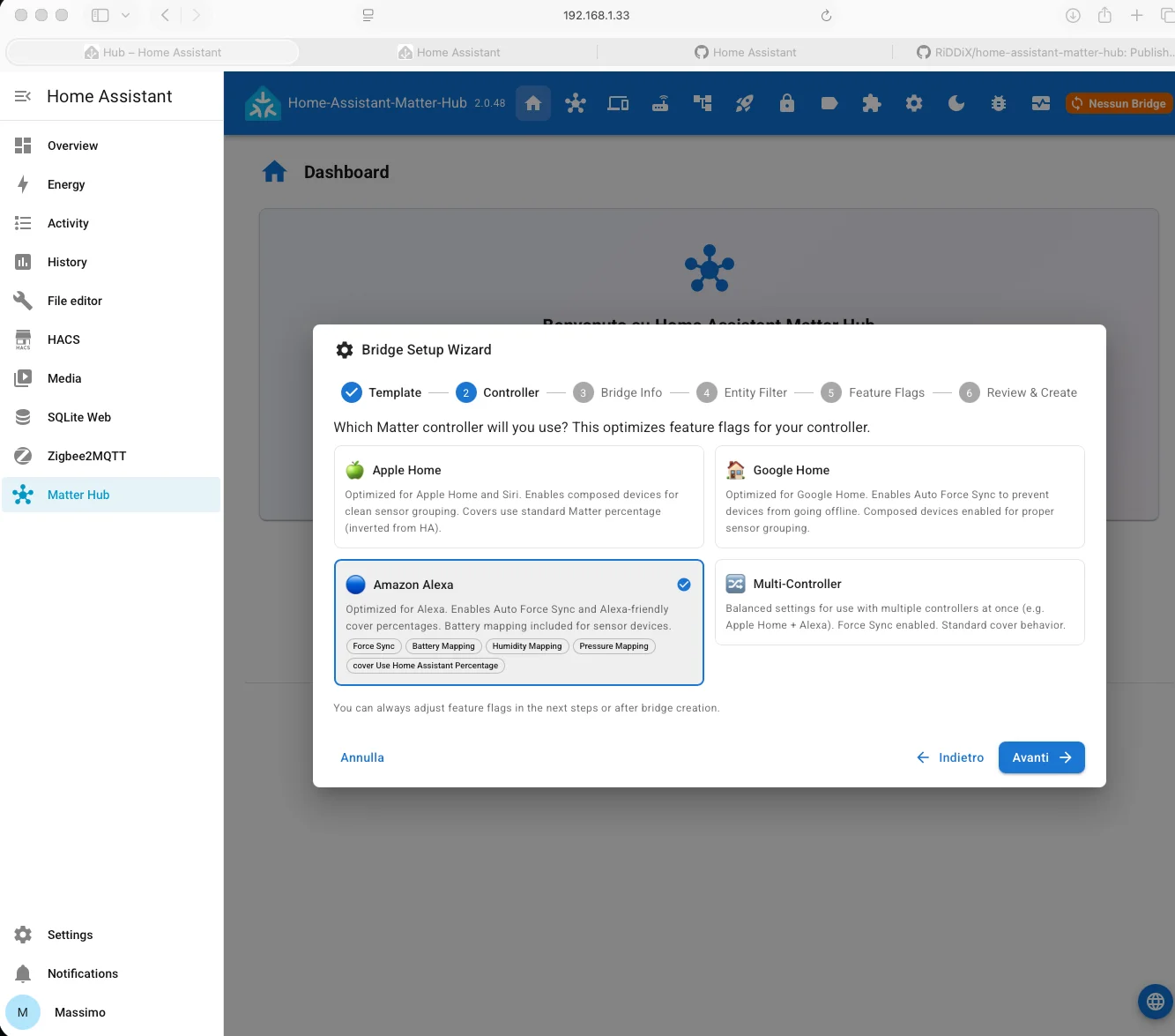Go to the Review & Create wizard step
The image size is (1175, 1036).
[1018, 392]
